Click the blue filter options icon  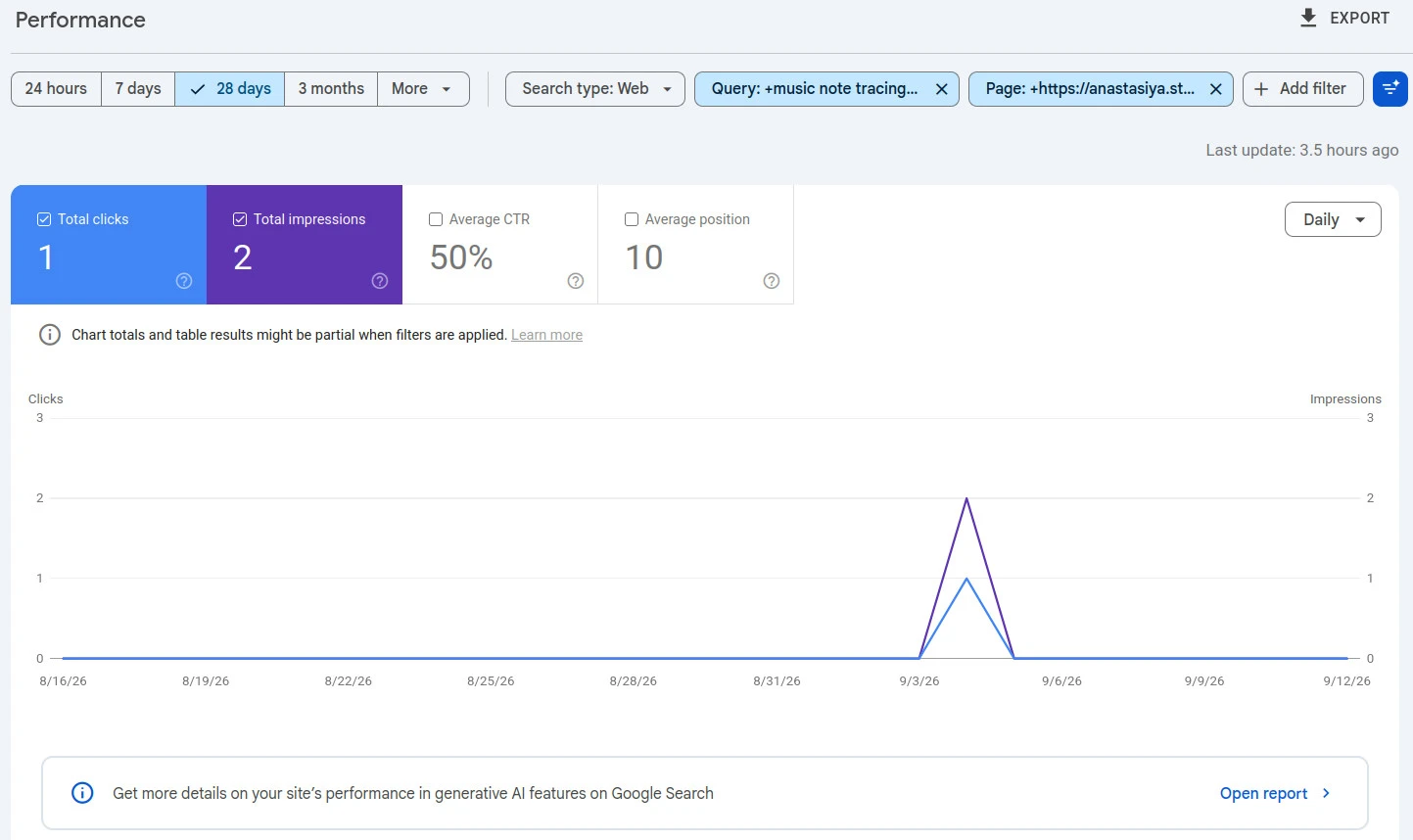(1390, 89)
